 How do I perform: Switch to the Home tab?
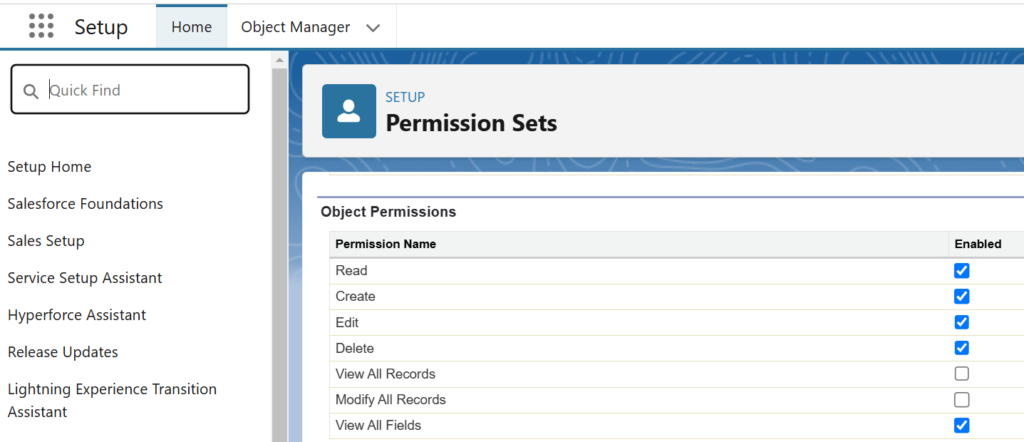tap(191, 27)
